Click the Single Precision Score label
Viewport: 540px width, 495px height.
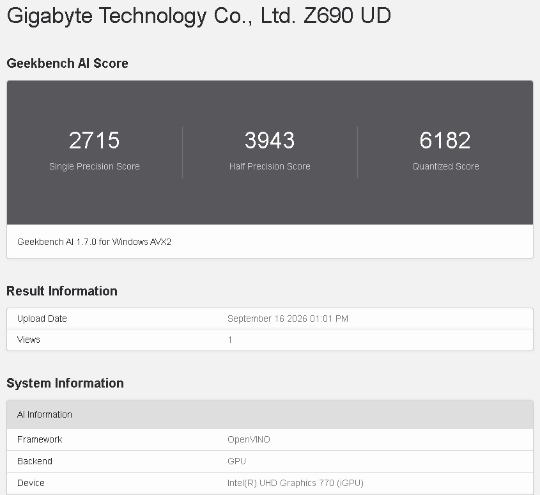(94, 166)
